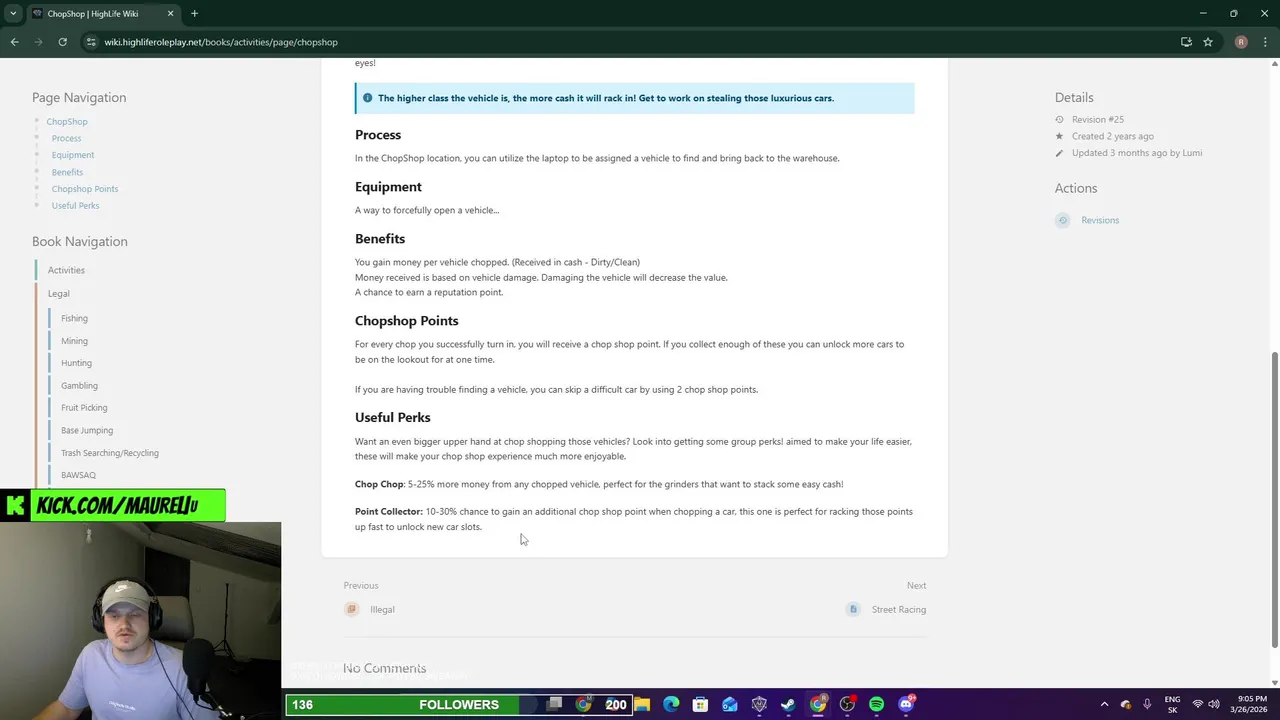Go to next page Street Racing

click(898, 609)
